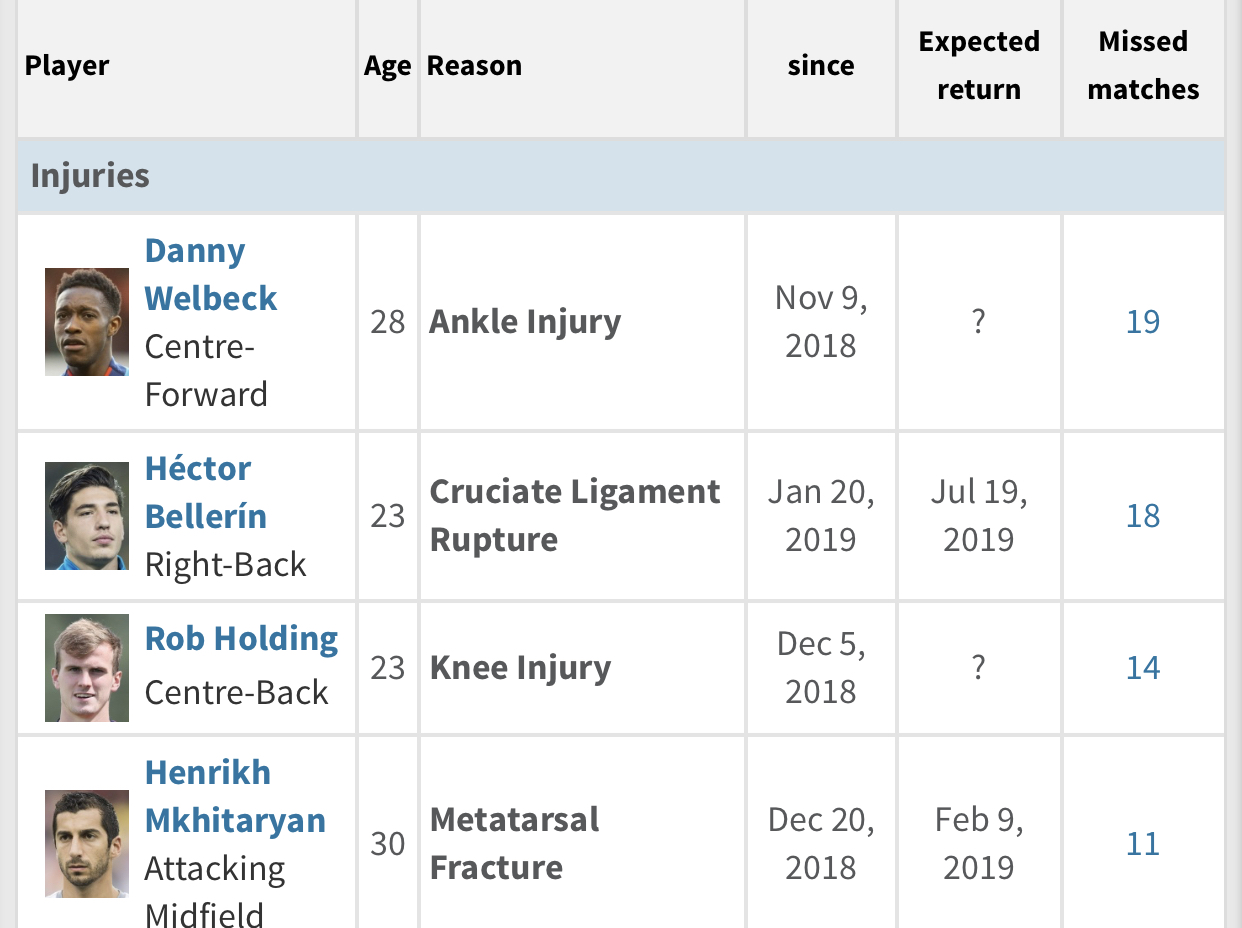The image size is (1242, 928).
Task: Click the Injuries section heading row
Action: (90, 176)
